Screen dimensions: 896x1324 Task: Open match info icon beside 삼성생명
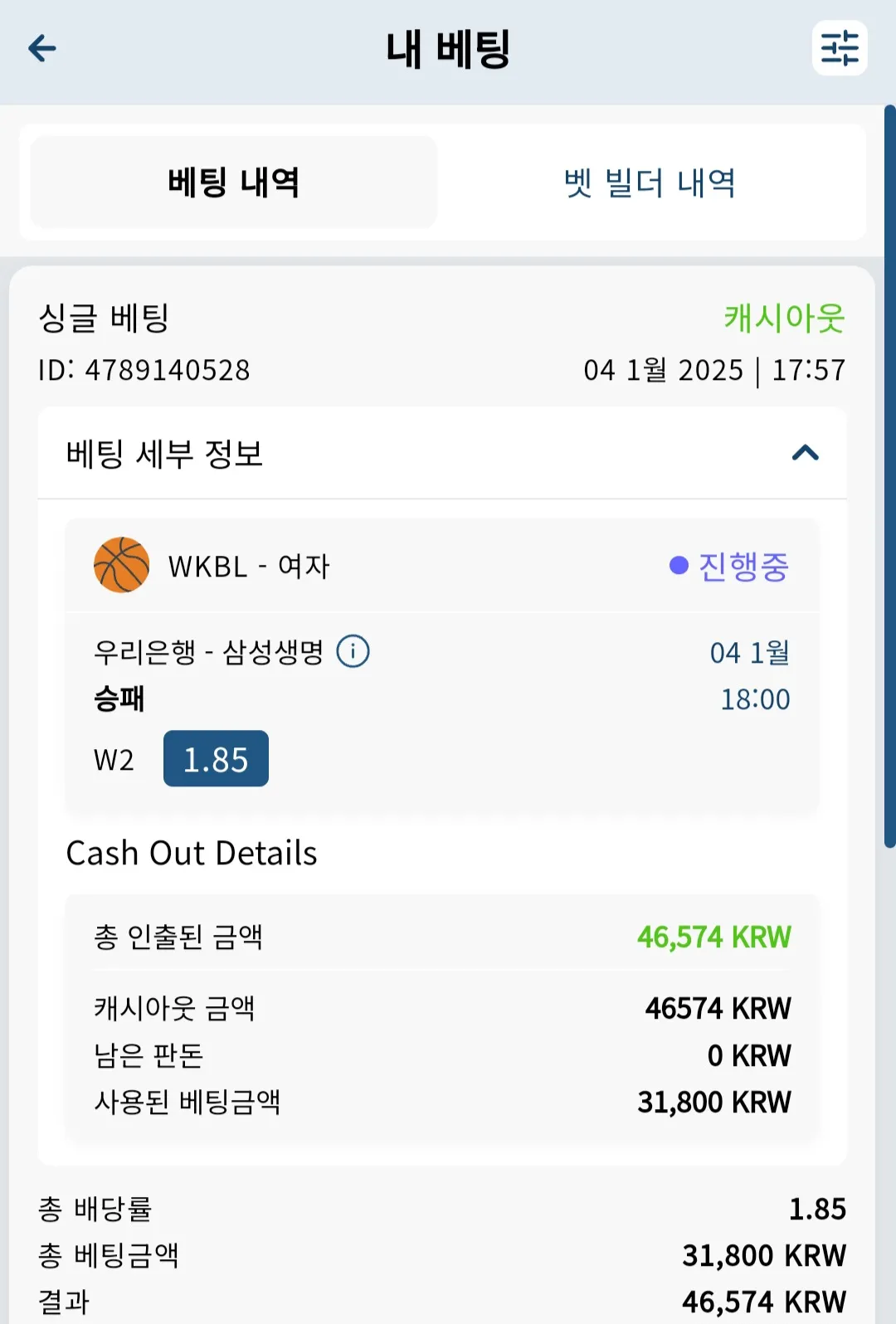(x=353, y=651)
